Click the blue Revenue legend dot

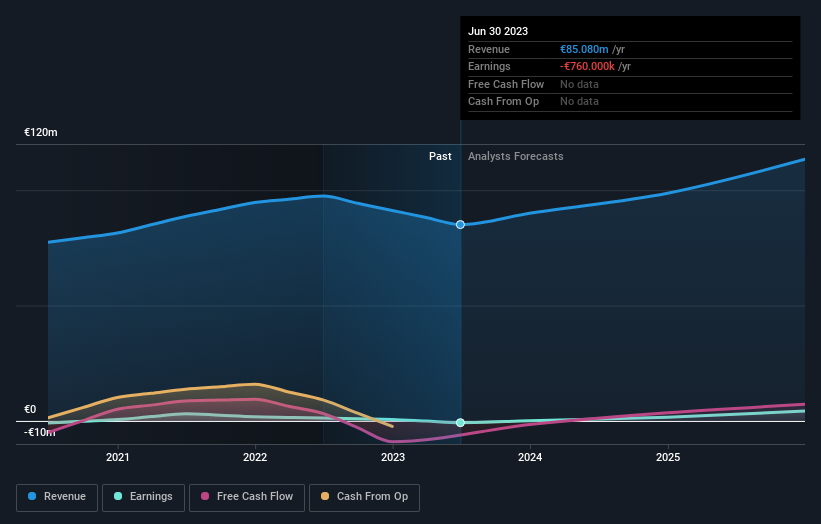coord(32,496)
